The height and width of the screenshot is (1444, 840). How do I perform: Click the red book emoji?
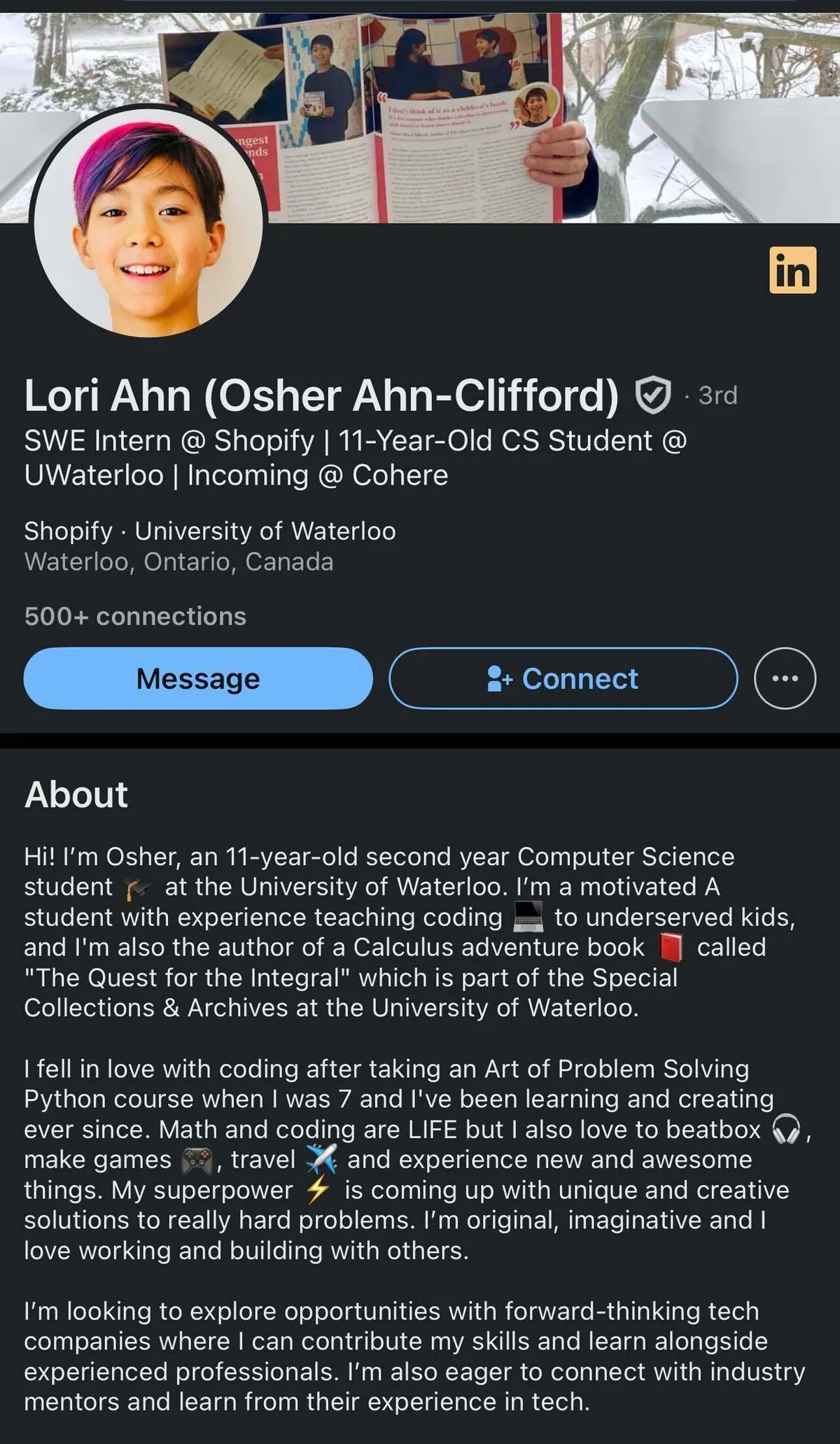coord(671,948)
